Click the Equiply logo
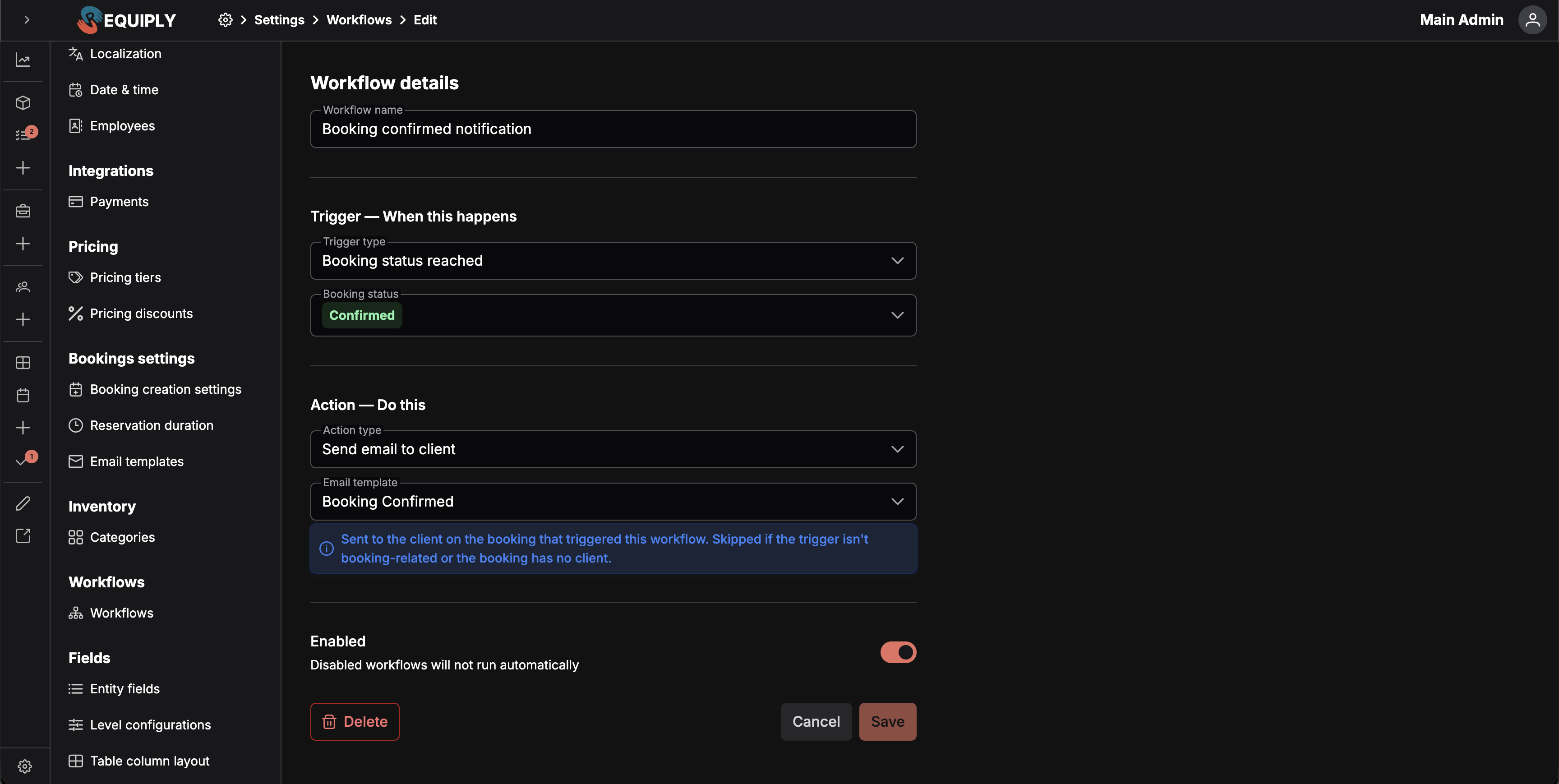The height and width of the screenshot is (784, 1559). pyautogui.click(x=126, y=20)
